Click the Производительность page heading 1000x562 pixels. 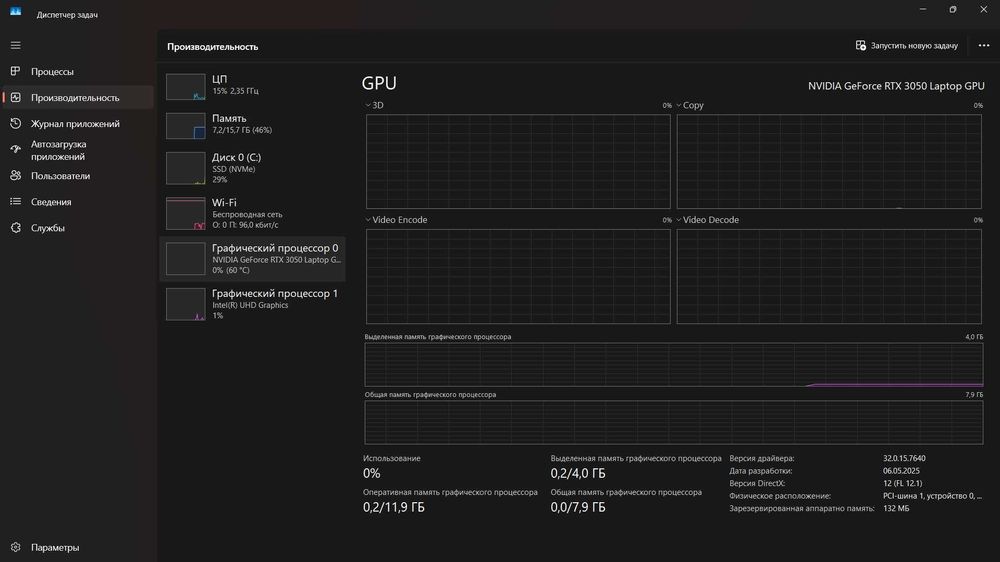tap(212, 47)
